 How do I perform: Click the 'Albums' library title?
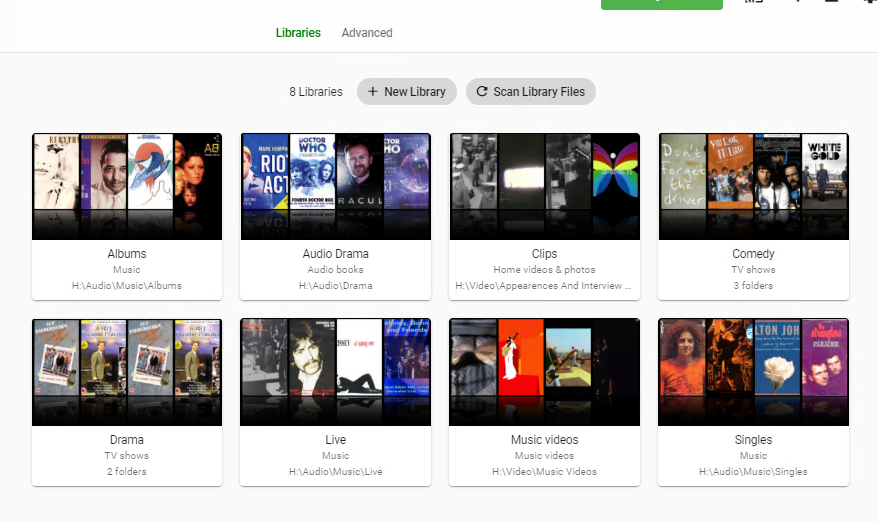127,254
